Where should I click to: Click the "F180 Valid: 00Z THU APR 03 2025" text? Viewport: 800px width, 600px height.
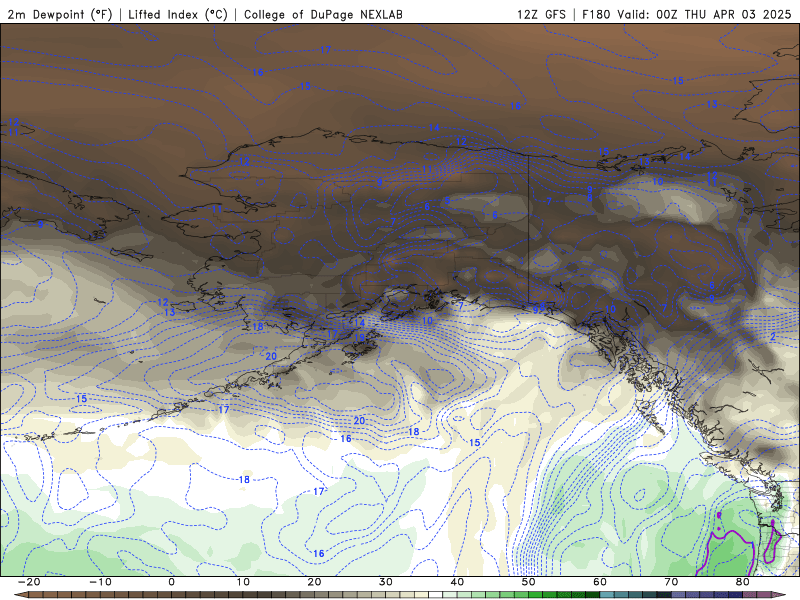[687, 14]
